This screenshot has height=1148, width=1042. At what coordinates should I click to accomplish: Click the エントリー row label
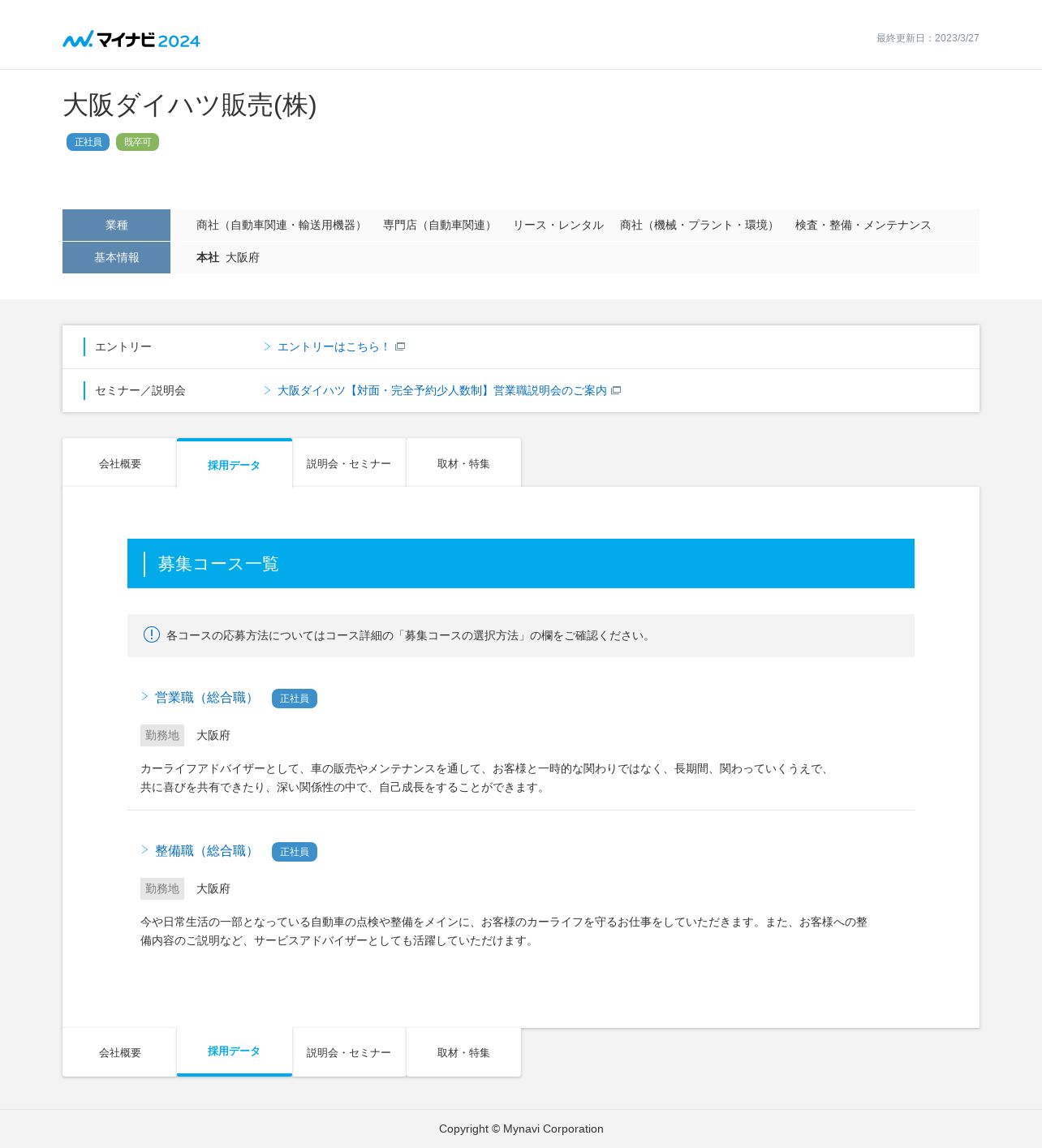coord(123,346)
